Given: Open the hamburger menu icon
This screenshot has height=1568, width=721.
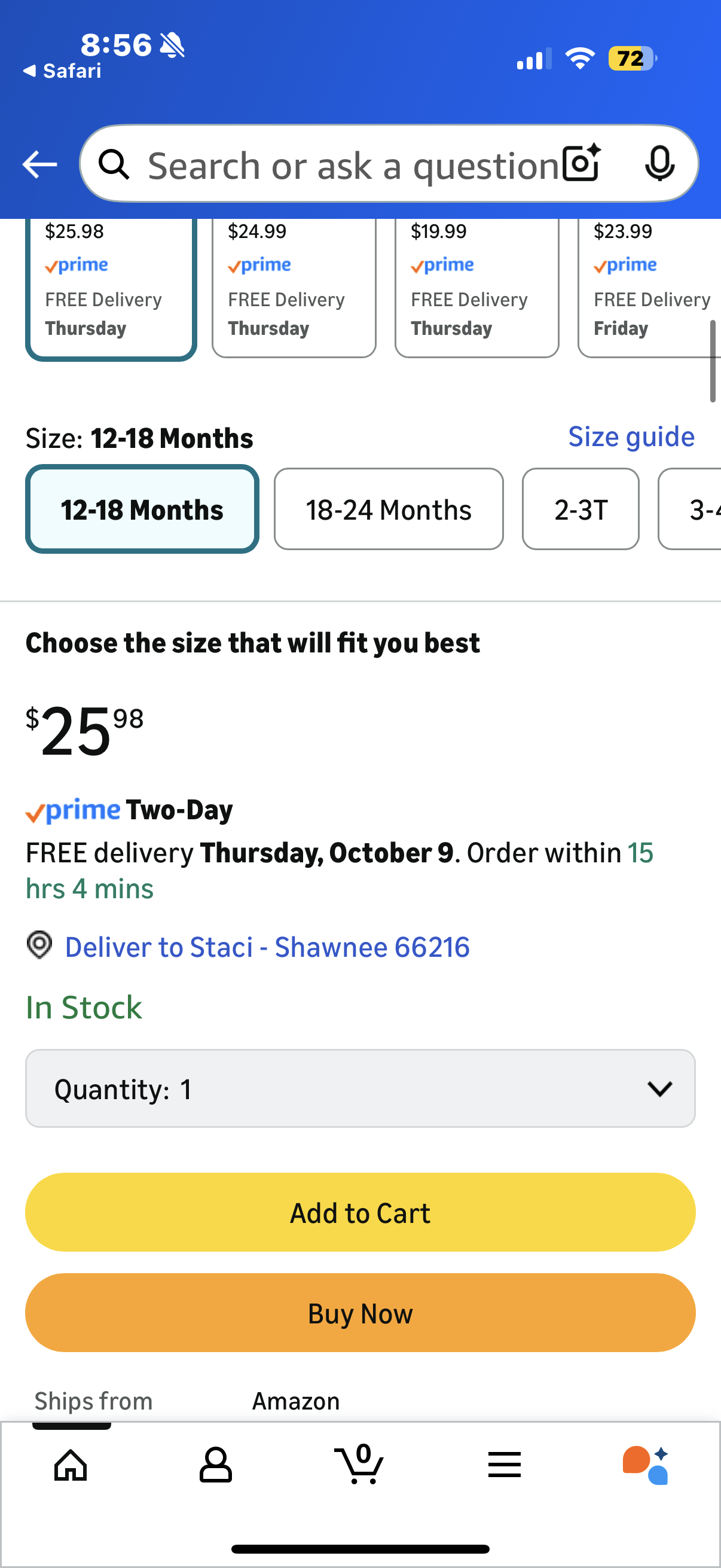Looking at the screenshot, I should 505,1464.
